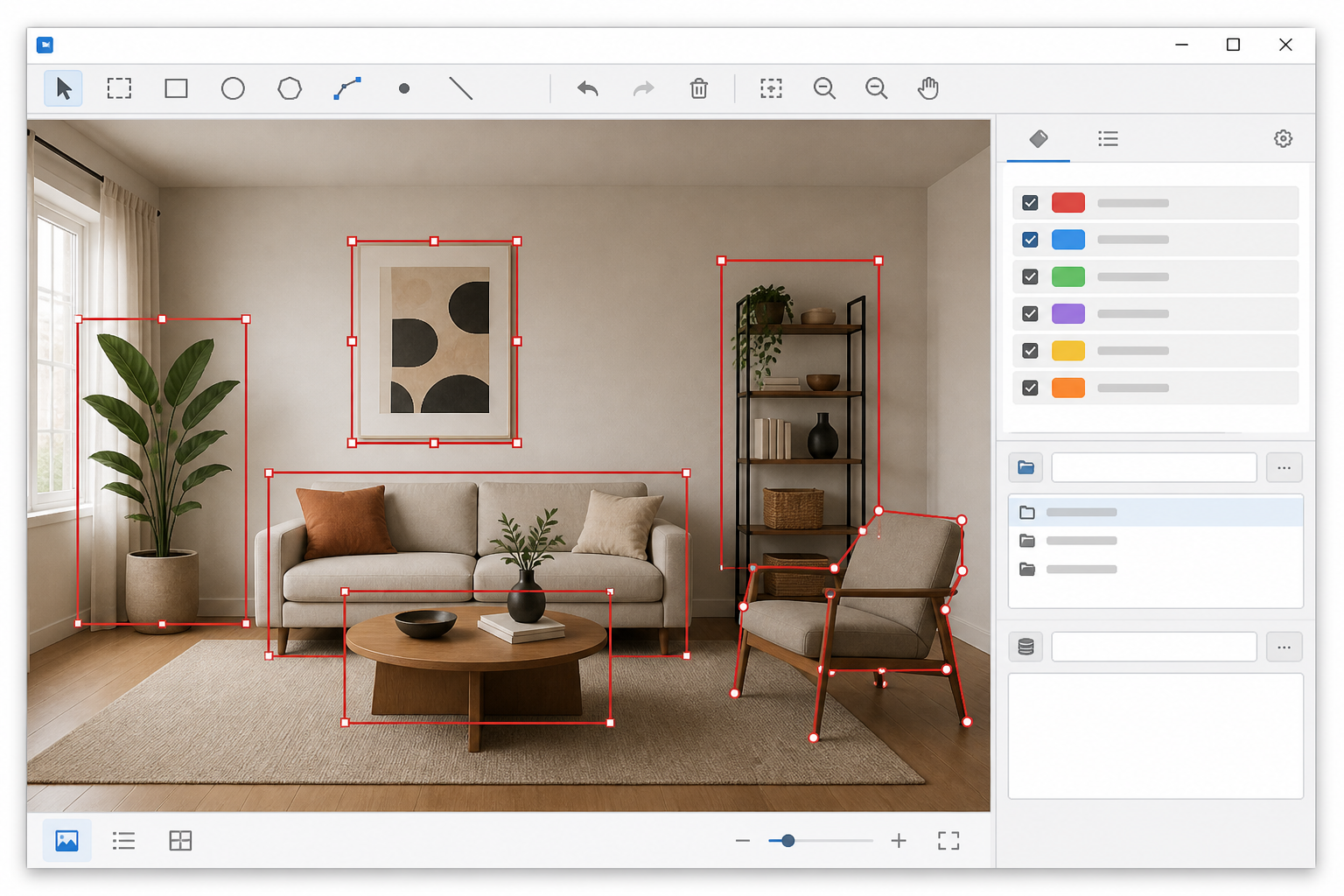Click the text field beside the folder icon
Viewport: 1344px width, 896px height.
pos(1154,467)
